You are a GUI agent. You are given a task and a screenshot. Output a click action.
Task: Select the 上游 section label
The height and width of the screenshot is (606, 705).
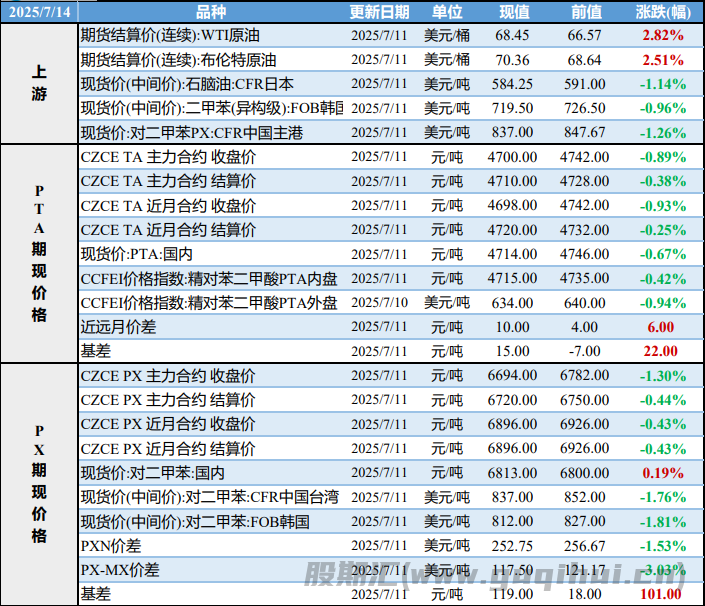point(39,84)
